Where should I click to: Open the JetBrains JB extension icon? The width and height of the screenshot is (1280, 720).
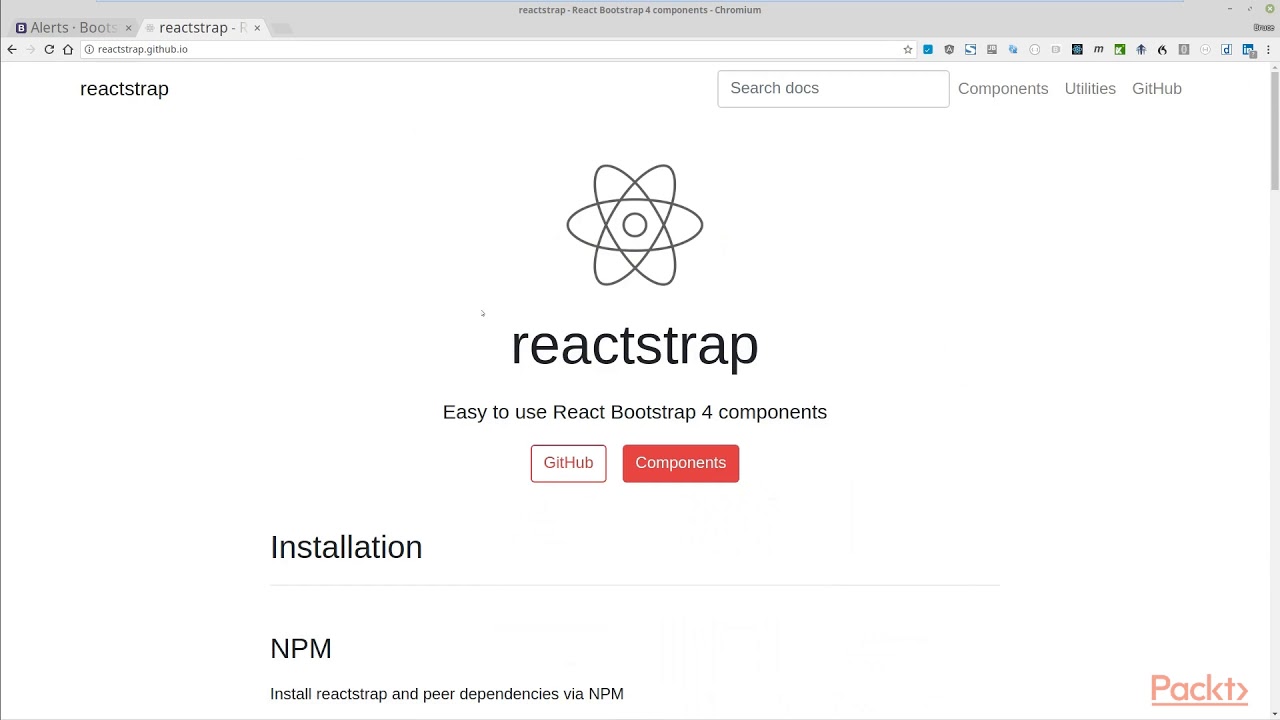(992, 49)
